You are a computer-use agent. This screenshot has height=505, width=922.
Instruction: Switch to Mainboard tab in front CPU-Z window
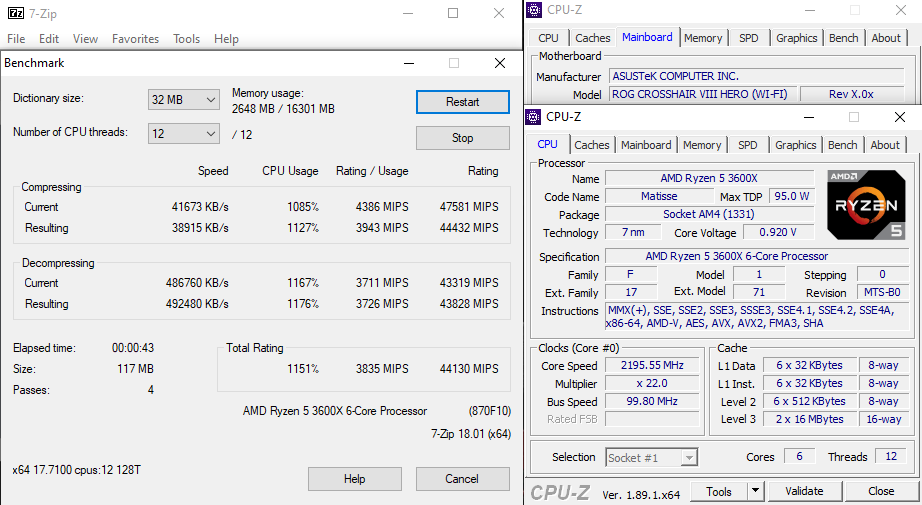coord(646,145)
